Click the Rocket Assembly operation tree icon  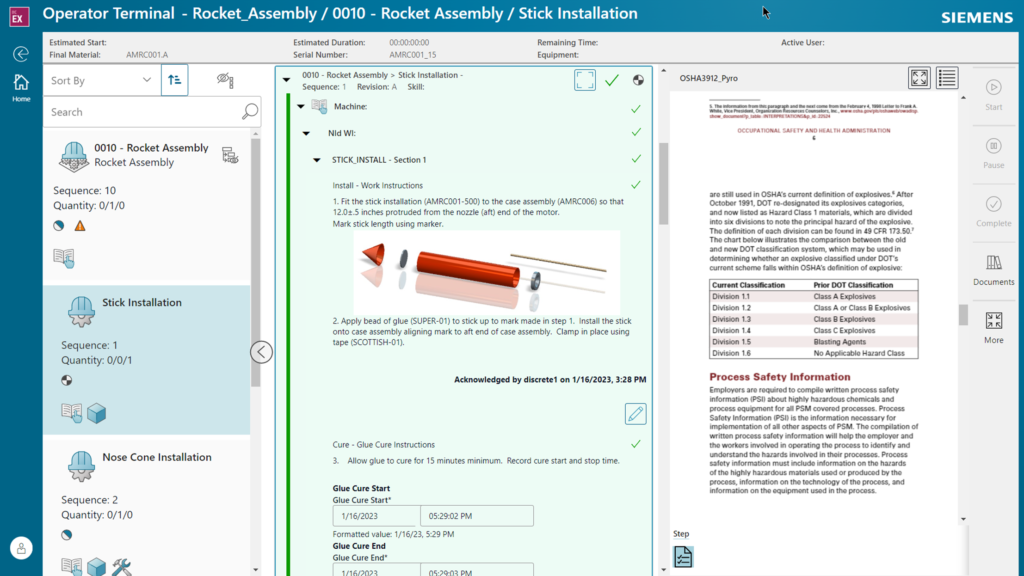(x=230, y=155)
